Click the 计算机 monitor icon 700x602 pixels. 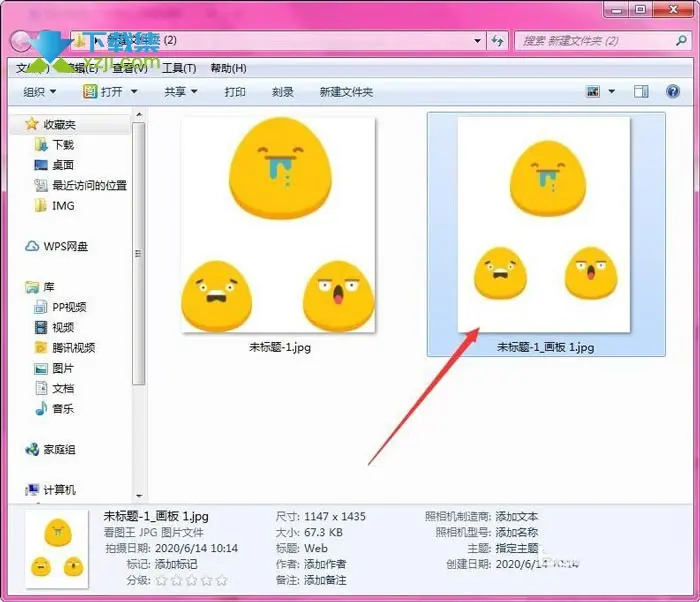click(32, 490)
